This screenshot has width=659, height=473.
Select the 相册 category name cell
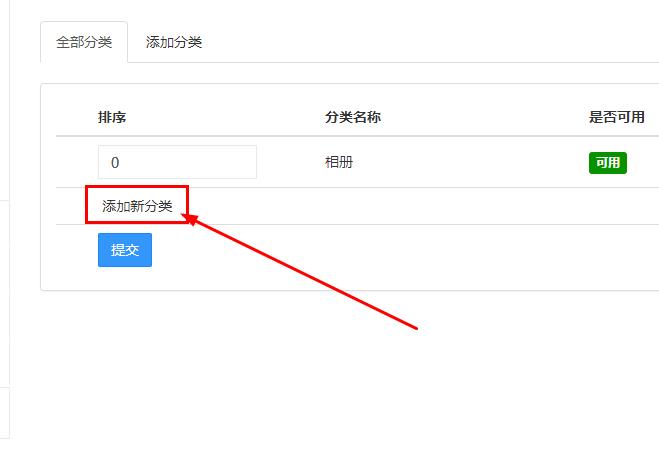[339, 162]
